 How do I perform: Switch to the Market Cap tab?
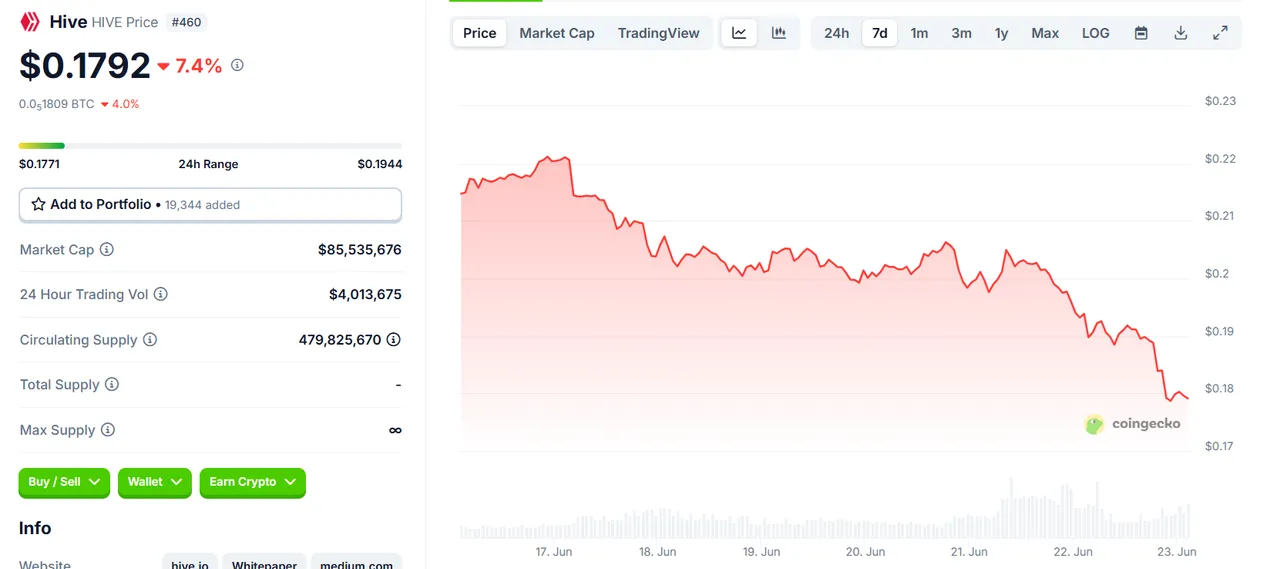(557, 33)
